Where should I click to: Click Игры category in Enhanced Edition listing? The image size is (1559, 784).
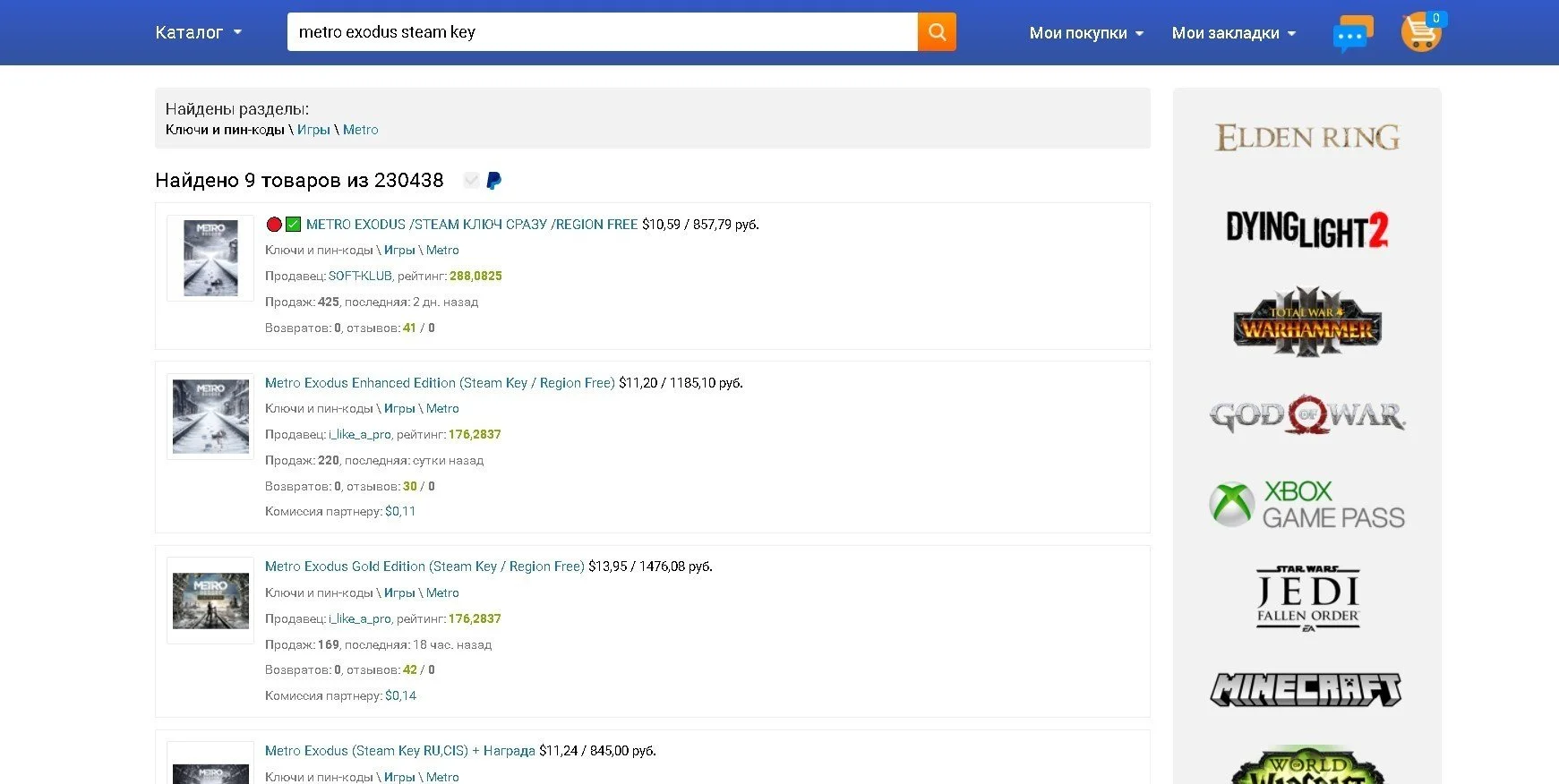[399, 409]
